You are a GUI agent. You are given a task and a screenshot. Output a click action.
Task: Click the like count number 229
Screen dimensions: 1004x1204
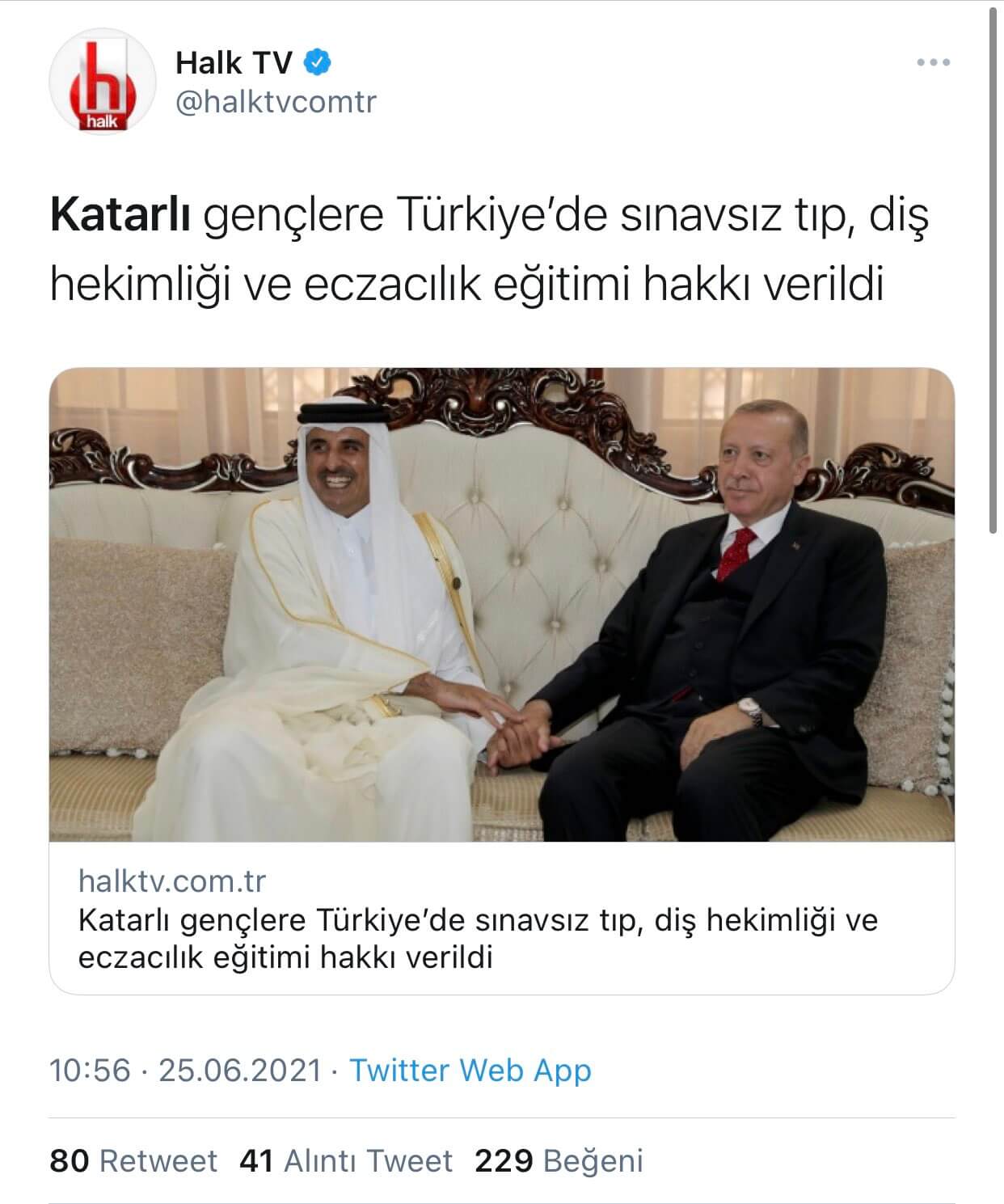coord(504,1161)
